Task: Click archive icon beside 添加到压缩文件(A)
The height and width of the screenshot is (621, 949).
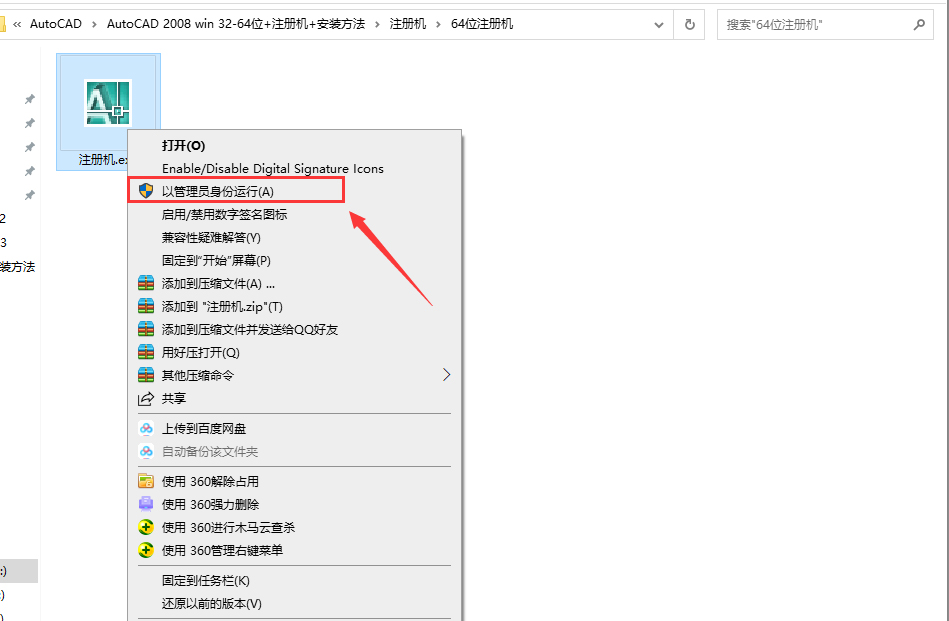Action: coord(146,283)
